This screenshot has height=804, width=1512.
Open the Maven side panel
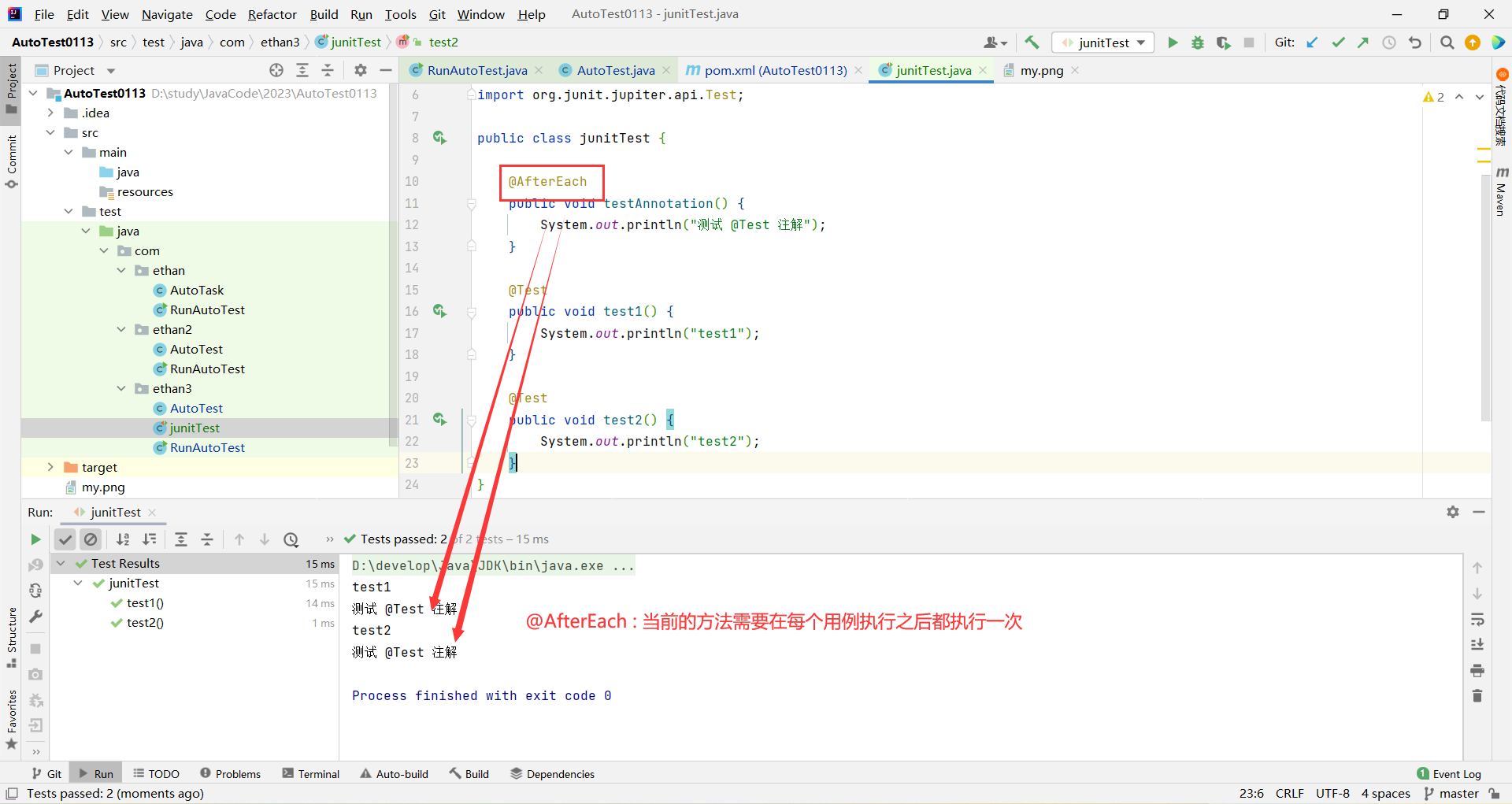pyautogui.click(x=1502, y=191)
